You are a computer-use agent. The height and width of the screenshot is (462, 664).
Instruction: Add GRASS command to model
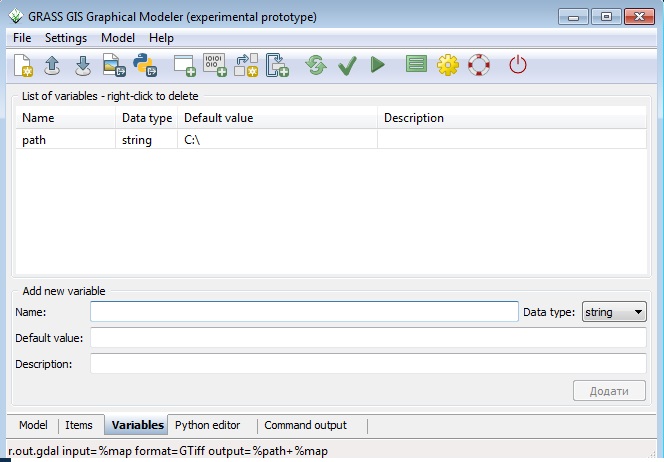(x=185, y=65)
